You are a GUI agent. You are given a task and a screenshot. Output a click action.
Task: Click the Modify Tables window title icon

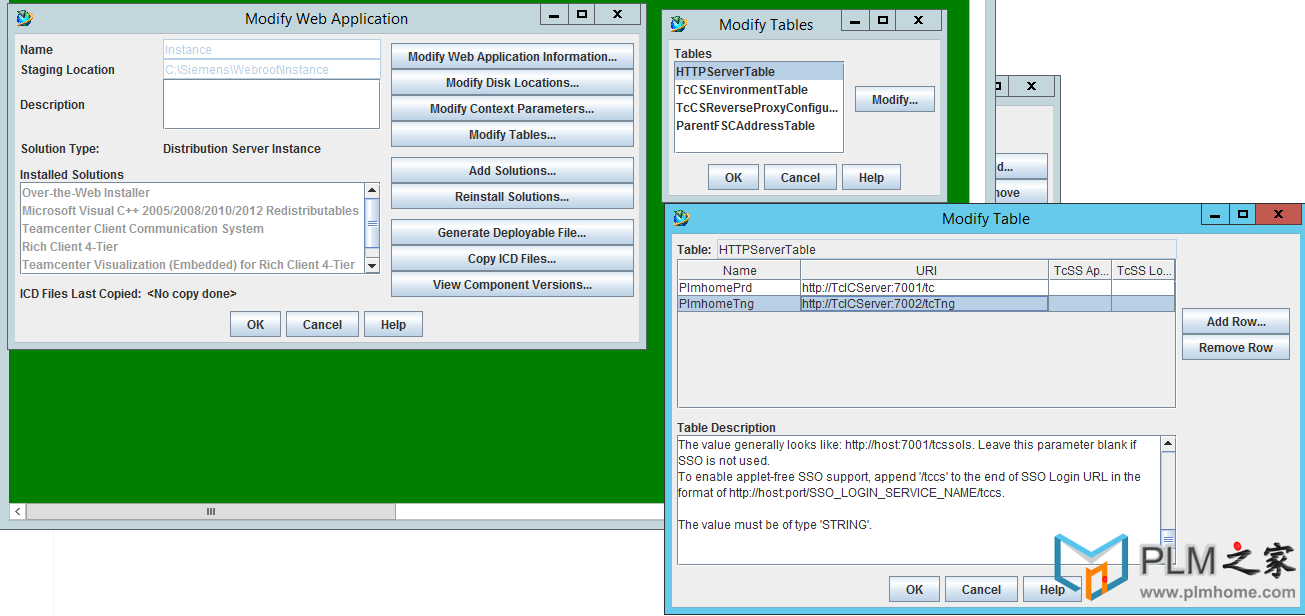[679, 24]
